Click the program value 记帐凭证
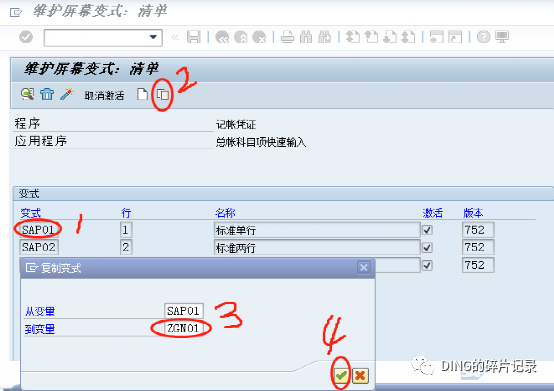The width and height of the screenshot is (554, 391). pos(236,124)
